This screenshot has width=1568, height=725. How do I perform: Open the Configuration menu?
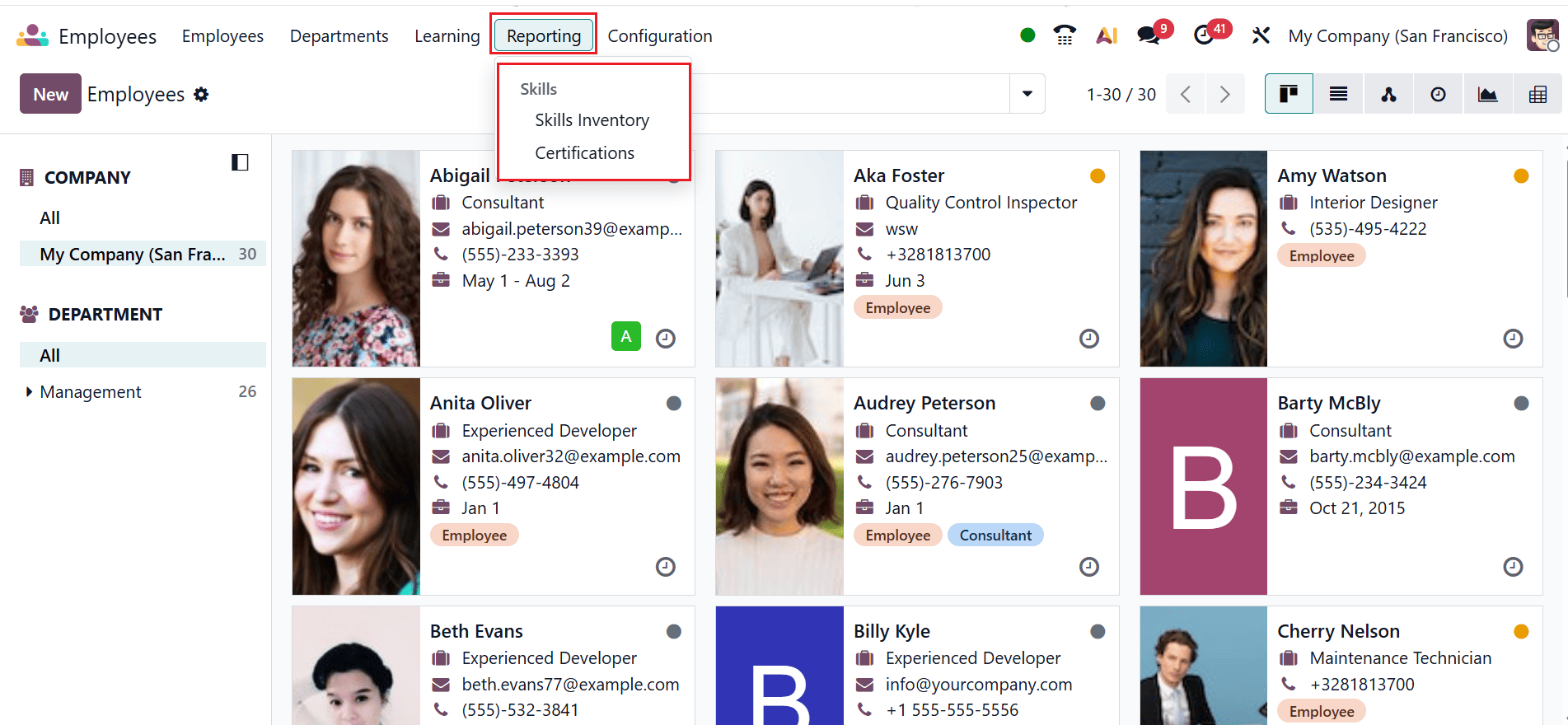pyautogui.click(x=660, y=35)
